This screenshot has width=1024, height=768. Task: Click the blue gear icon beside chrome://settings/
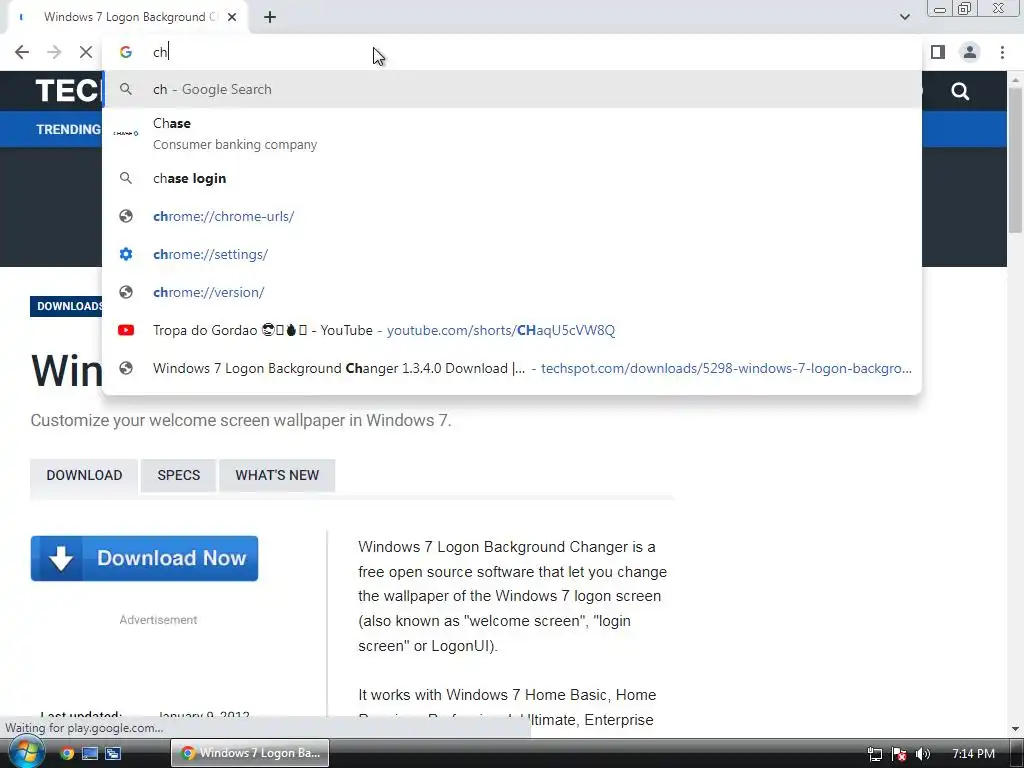click(126, 254)
